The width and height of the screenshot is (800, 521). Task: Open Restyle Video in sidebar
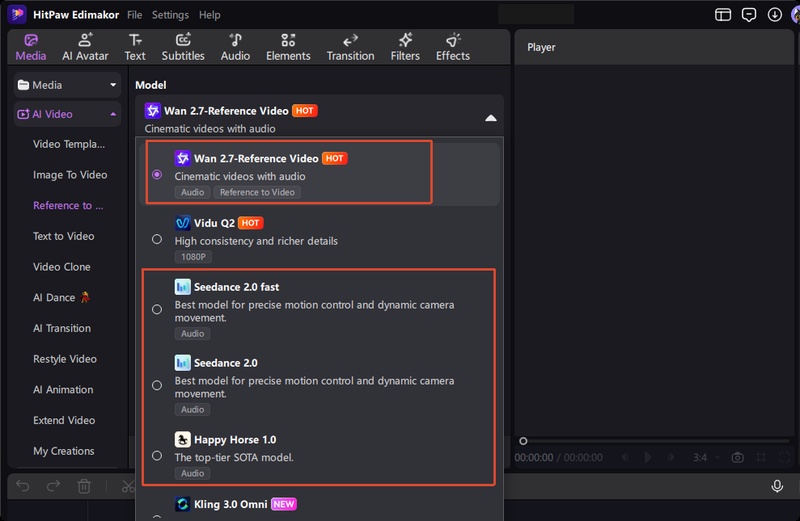point(65,359)
